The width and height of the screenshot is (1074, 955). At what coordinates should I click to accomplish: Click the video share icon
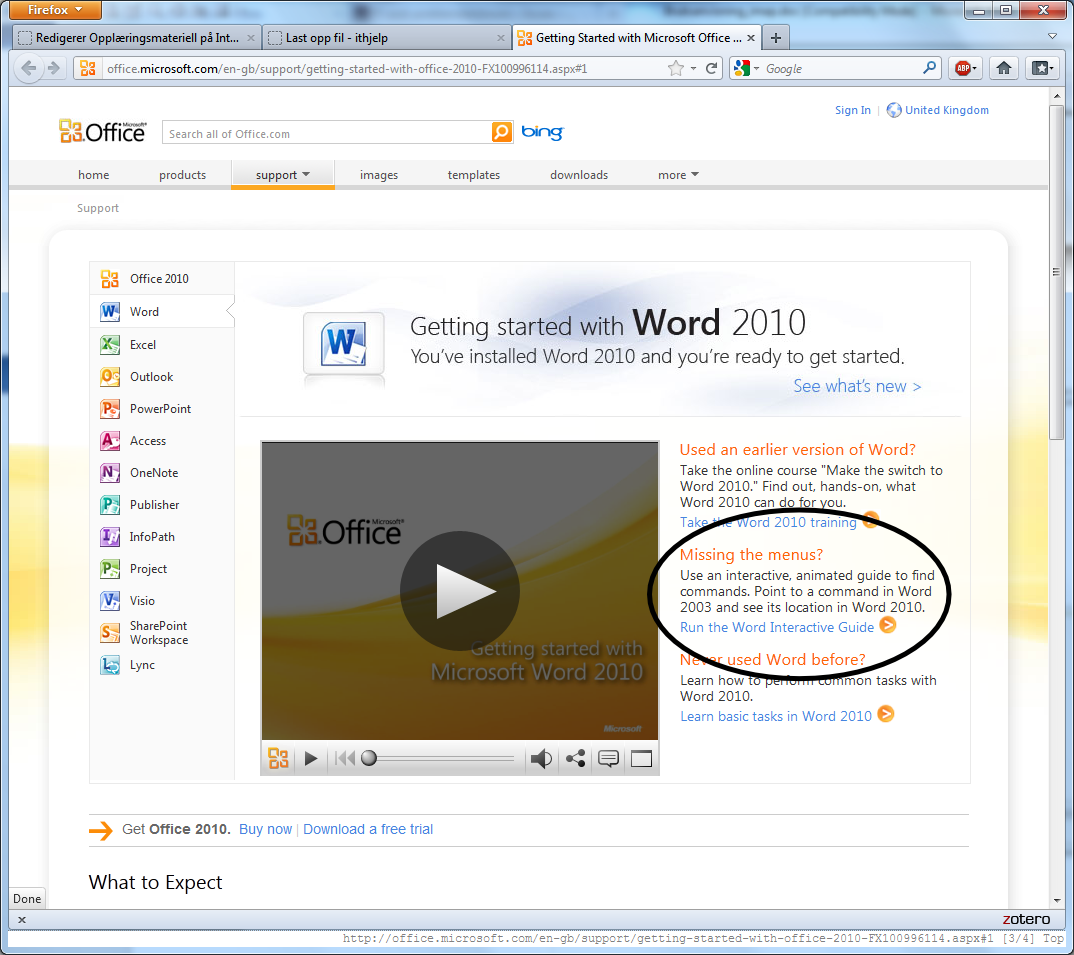tap(575, 759)
